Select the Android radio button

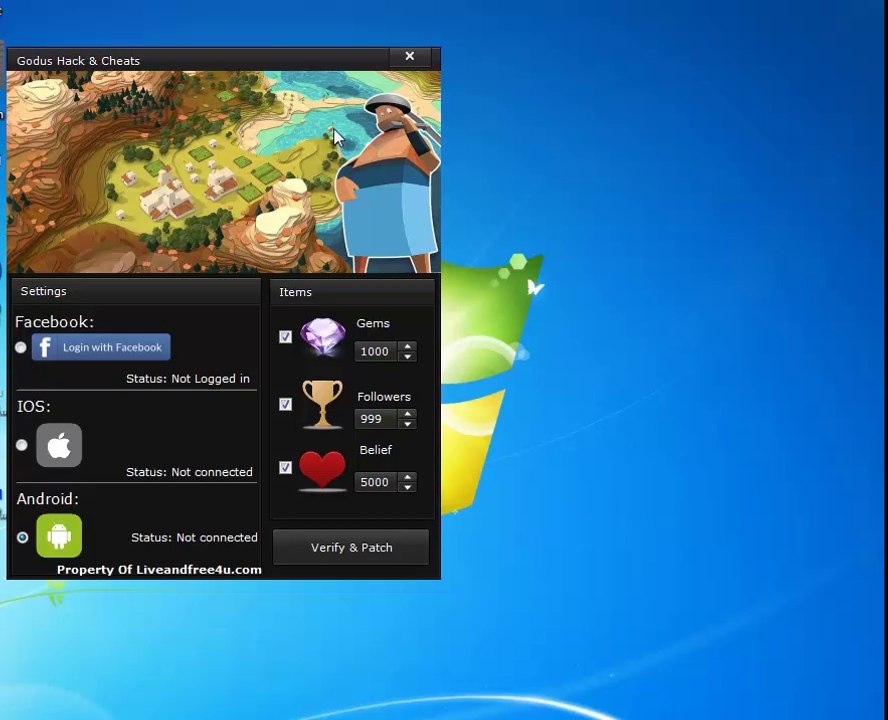[23, 537]
